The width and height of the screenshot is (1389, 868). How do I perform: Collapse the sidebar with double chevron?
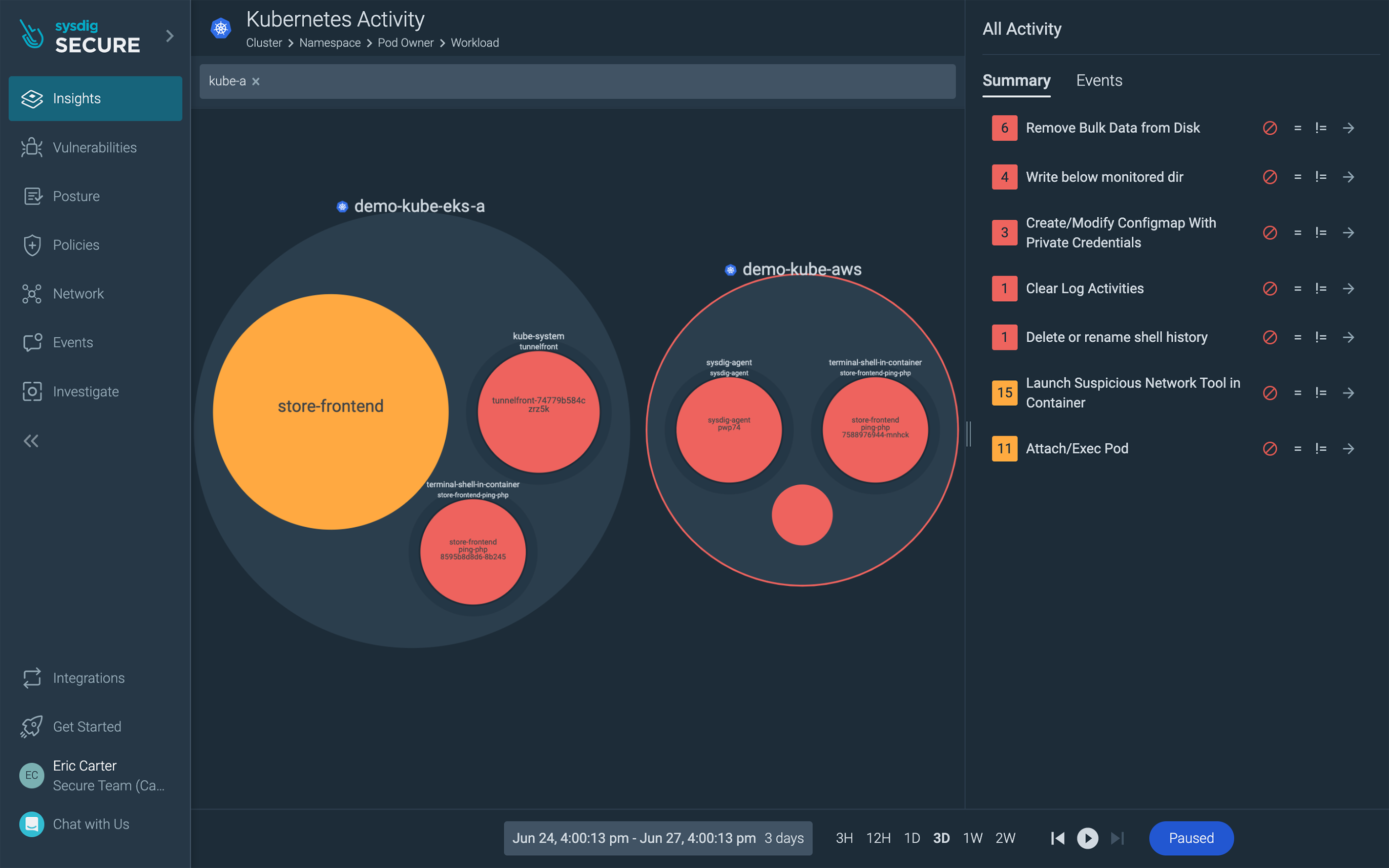(31, 441)
